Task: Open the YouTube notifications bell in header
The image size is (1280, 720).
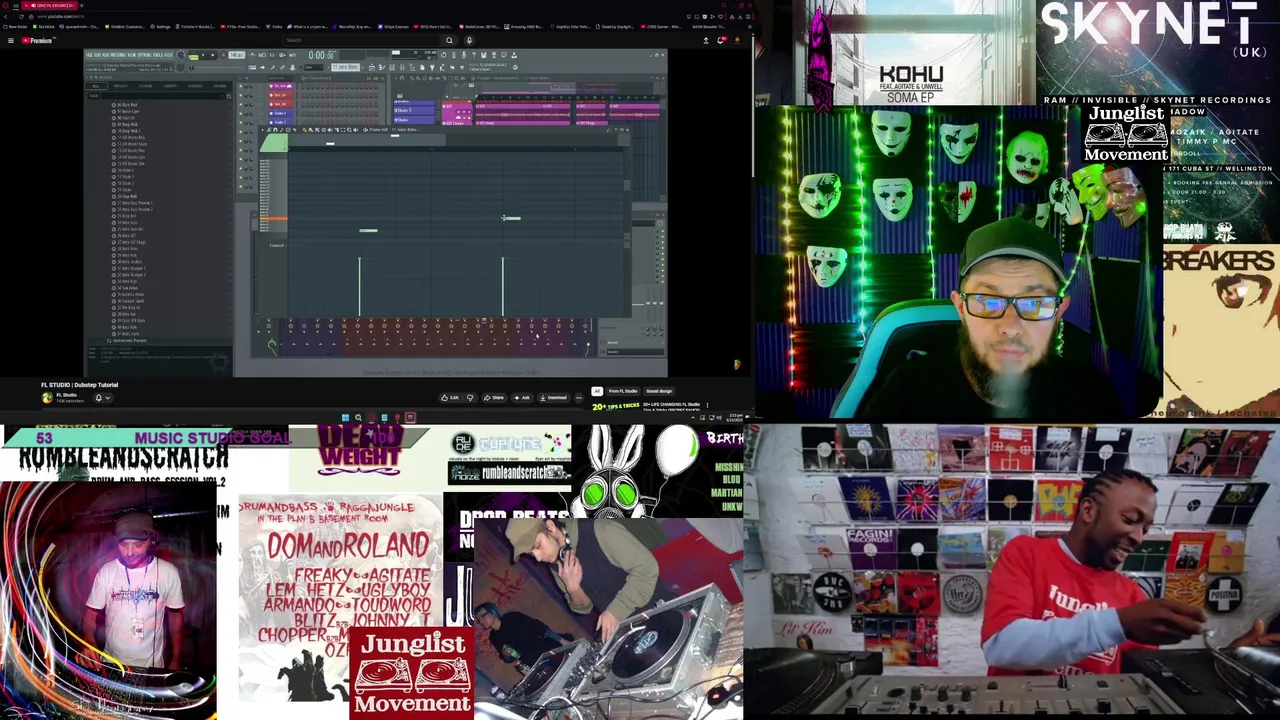Action: click(721, 40)
